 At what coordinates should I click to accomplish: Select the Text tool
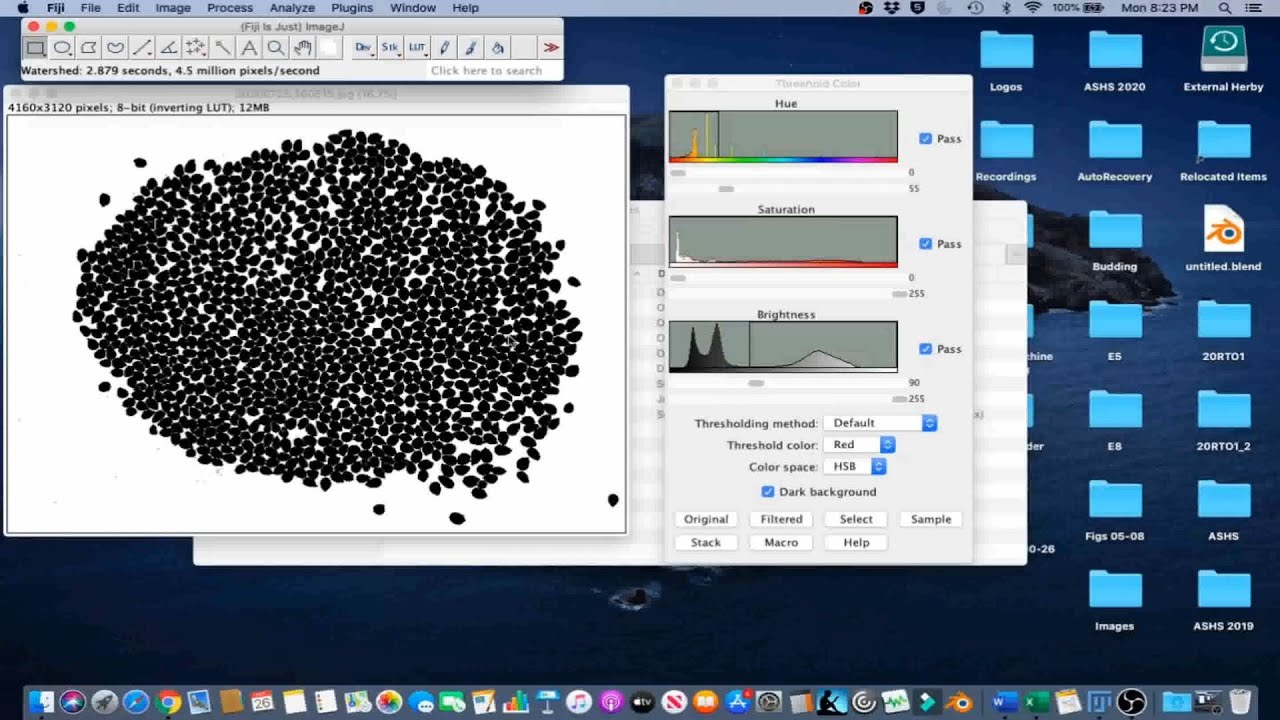pyautogui.click(x=249, y=47)
